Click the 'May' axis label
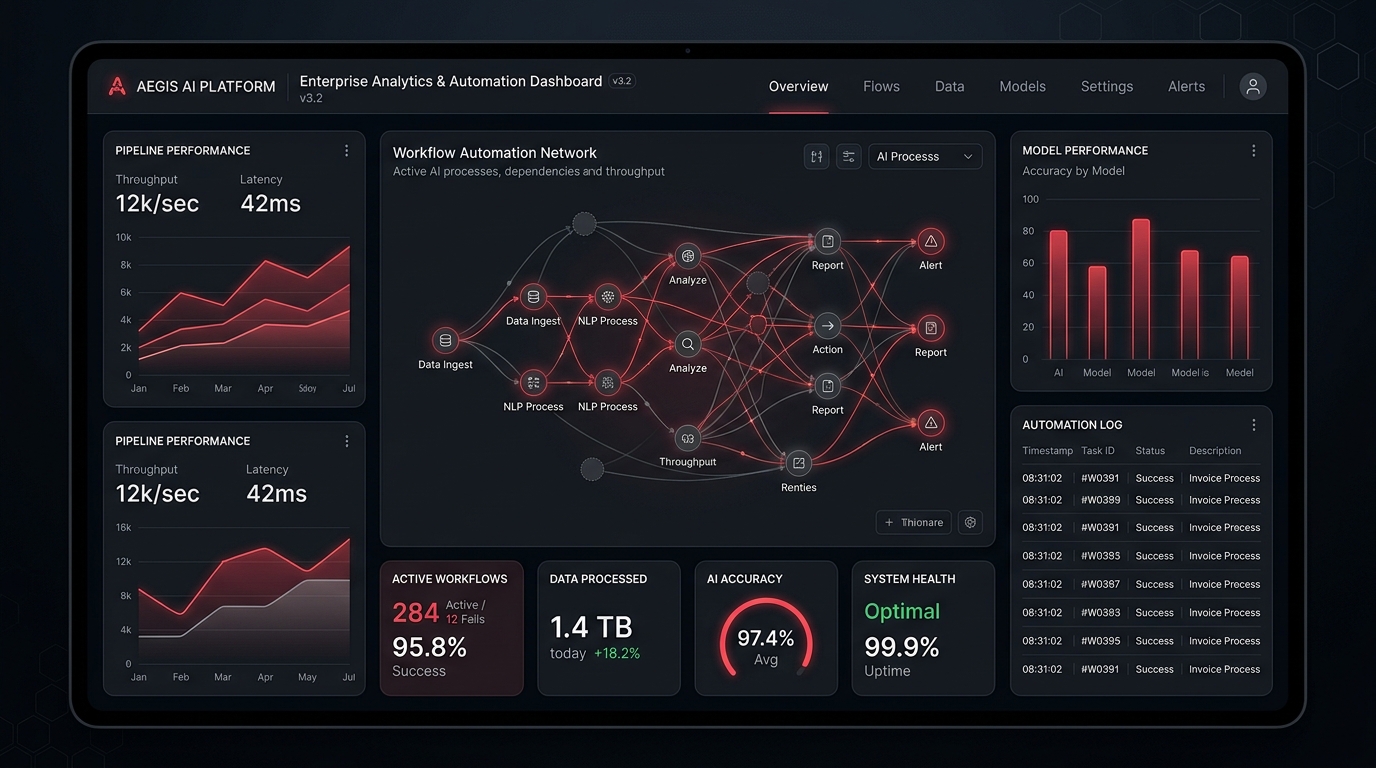Viewport: 1376px width, 768px height. (307, 677)
